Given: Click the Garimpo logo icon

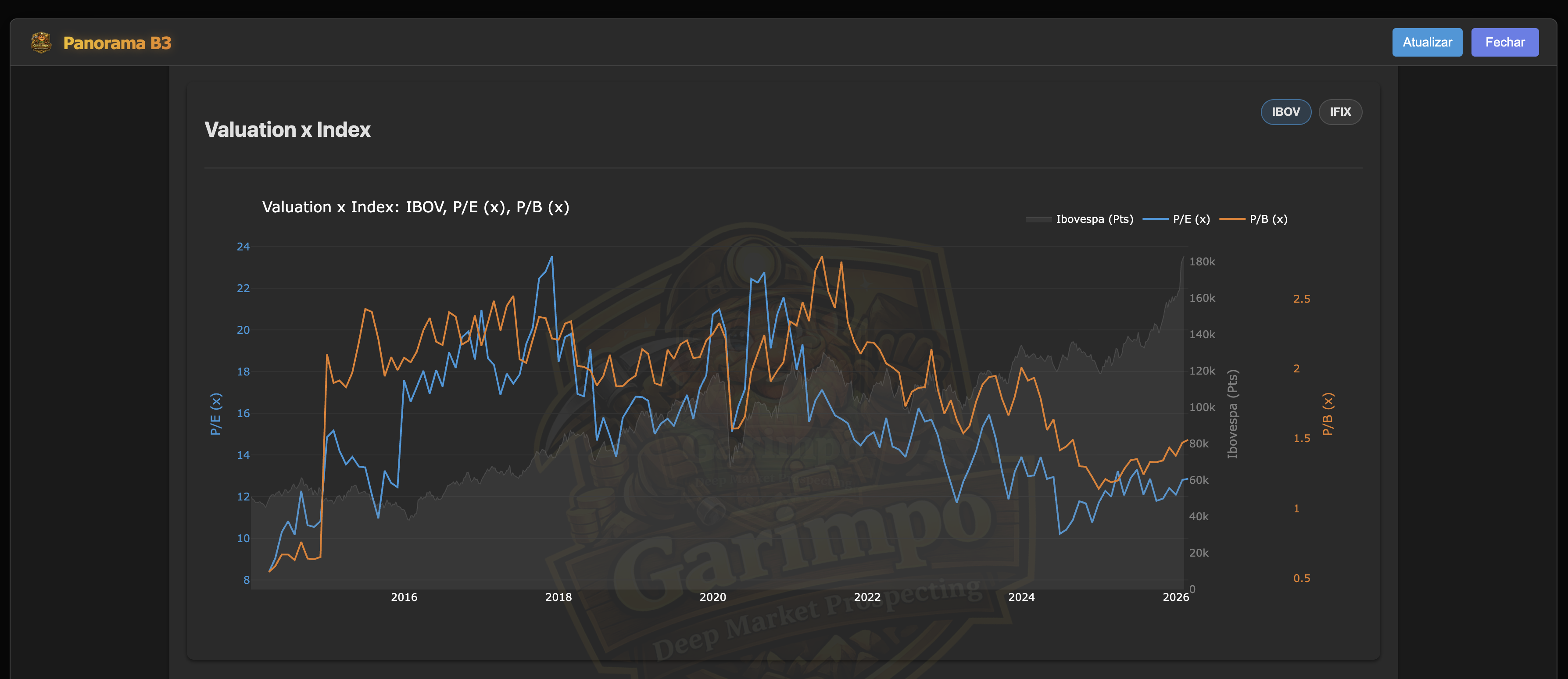Looking at the screenshot, I should point(41,43).
